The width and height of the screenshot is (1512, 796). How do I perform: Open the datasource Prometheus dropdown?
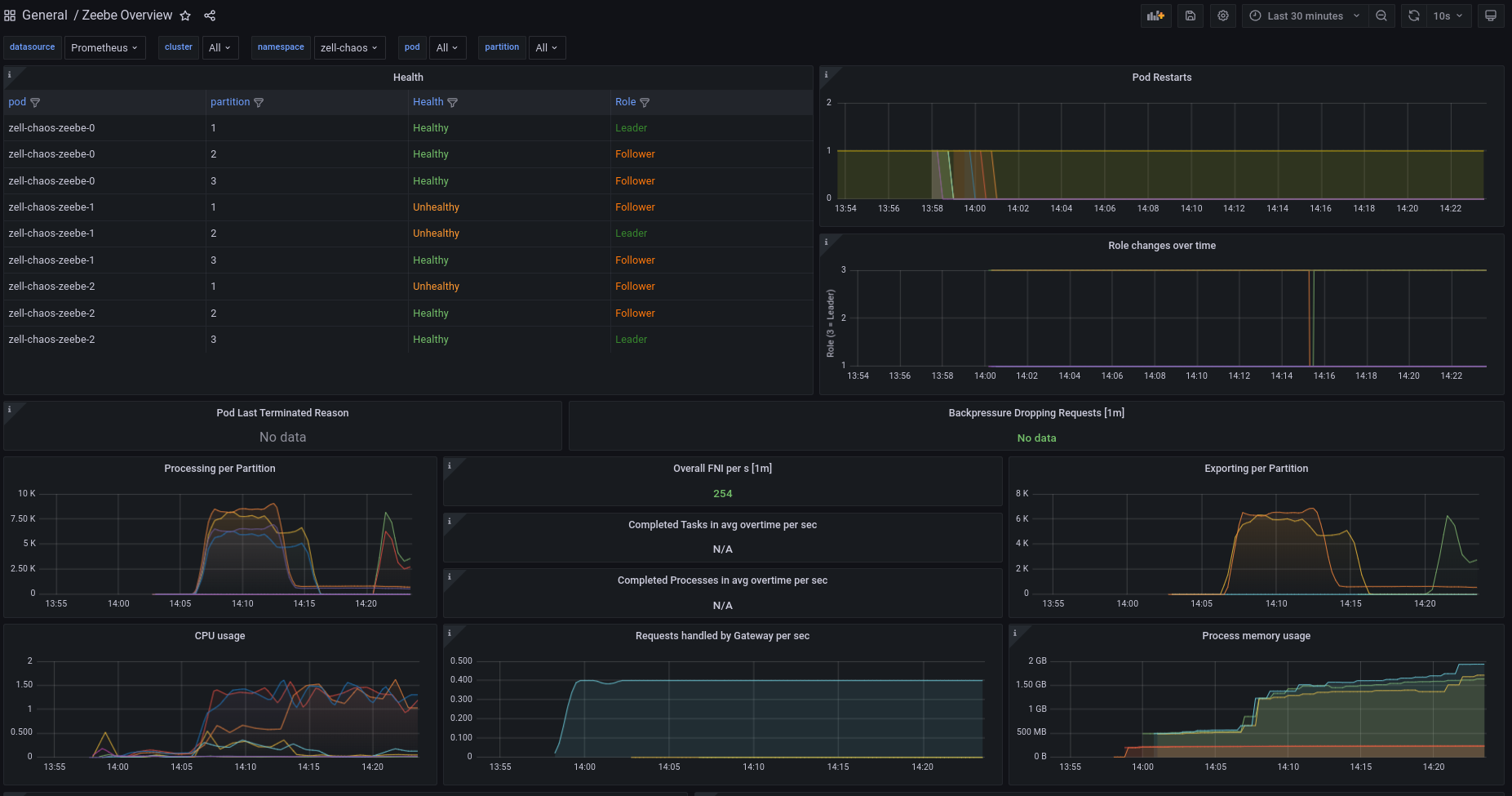coord(104,48)
